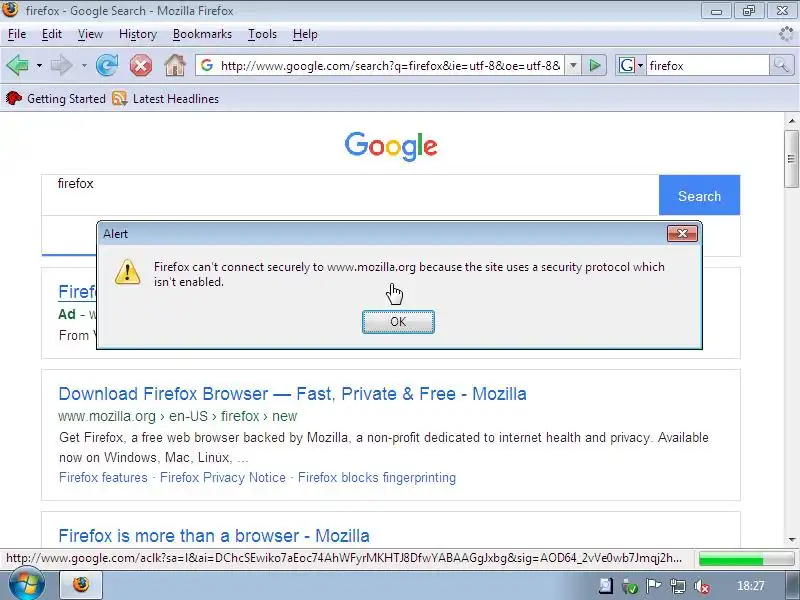
Task: Click the Home icon in toolbar
Action: pos(174,65)
